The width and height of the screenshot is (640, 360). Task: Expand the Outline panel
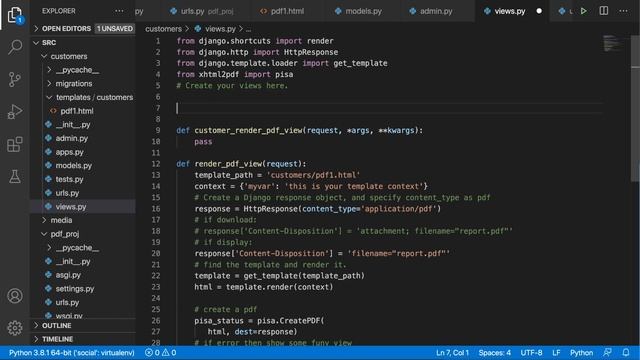click(x=56, y=325)
